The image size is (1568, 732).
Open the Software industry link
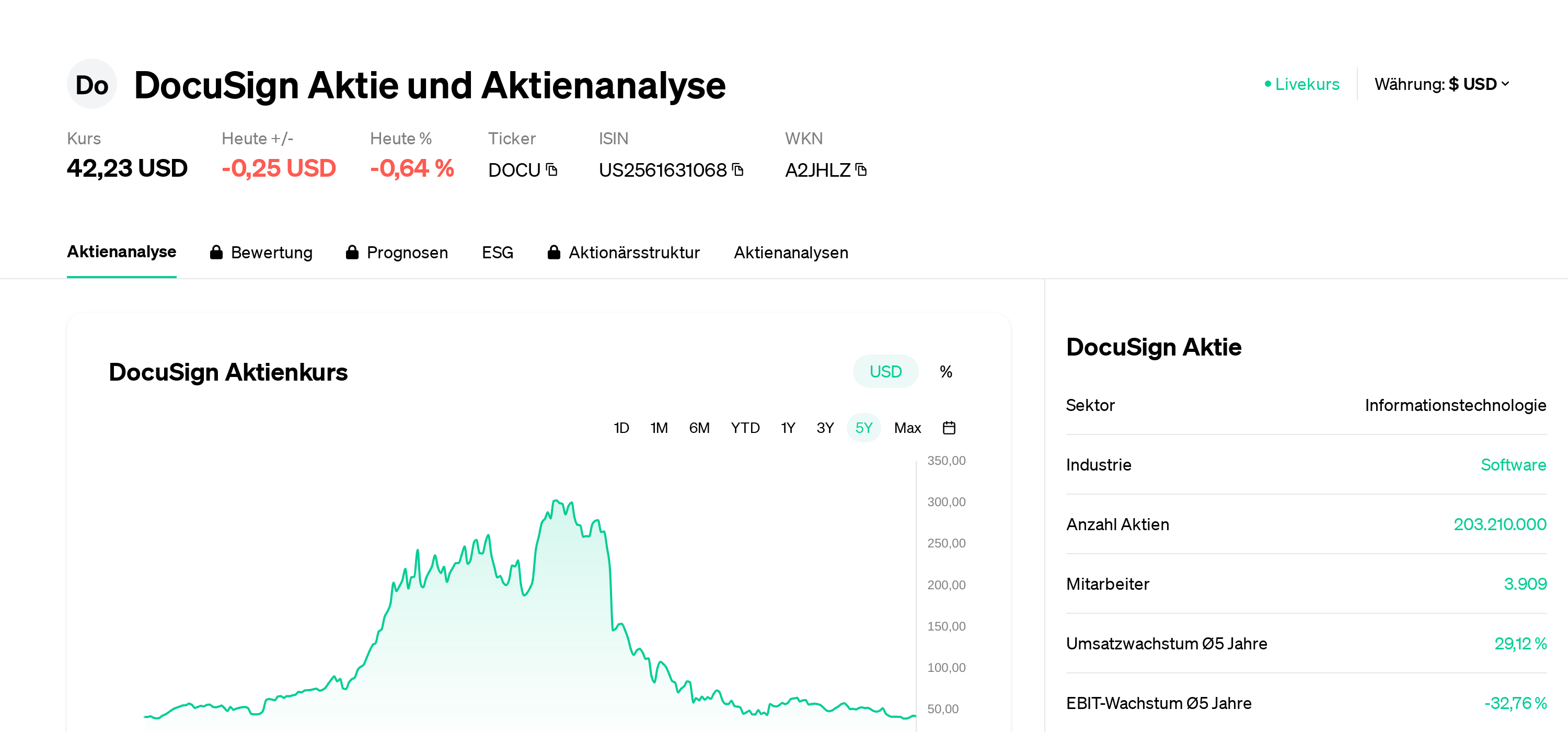(1513, 465)
